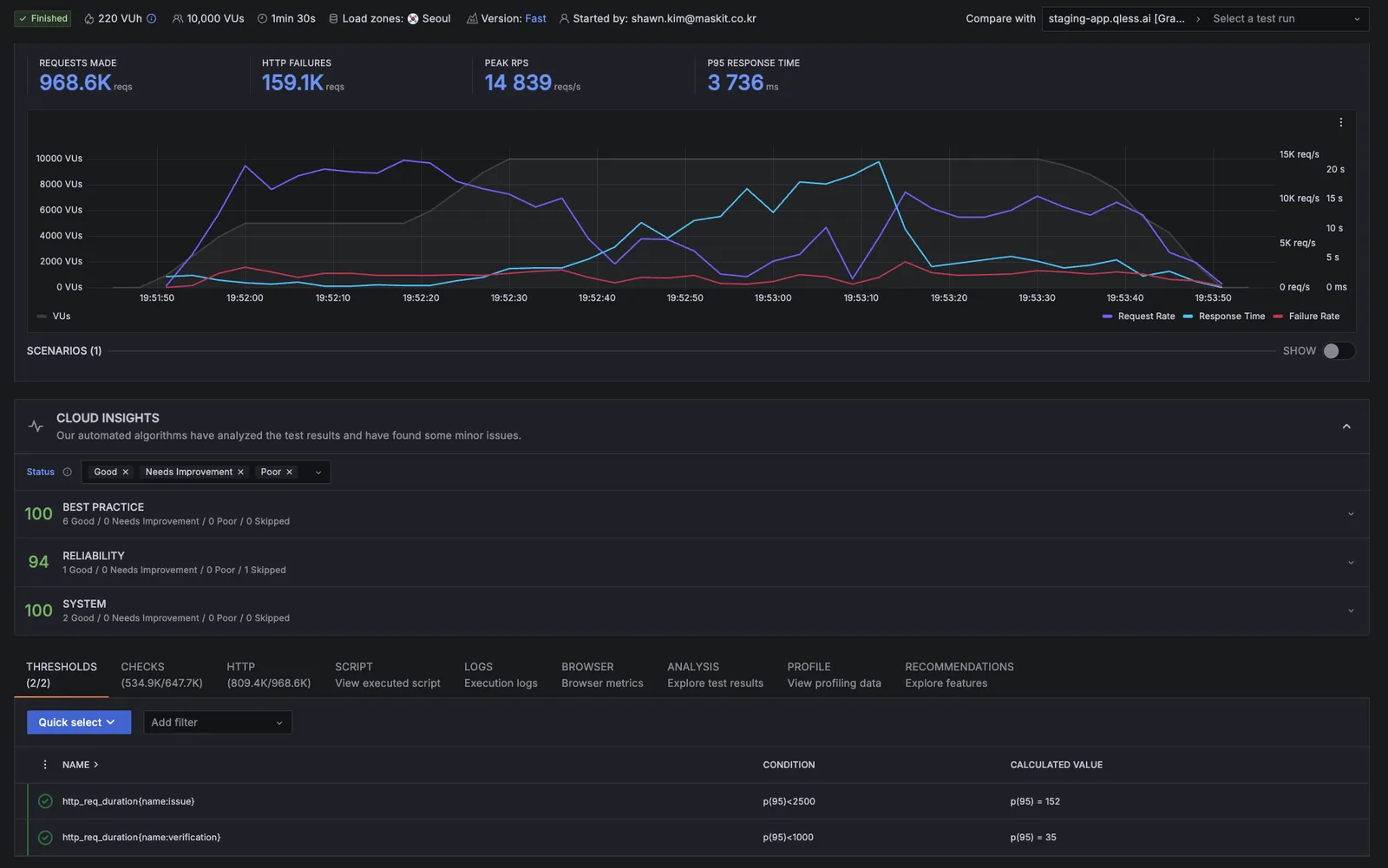Open the Browser metrics tab

coord(602,675)
